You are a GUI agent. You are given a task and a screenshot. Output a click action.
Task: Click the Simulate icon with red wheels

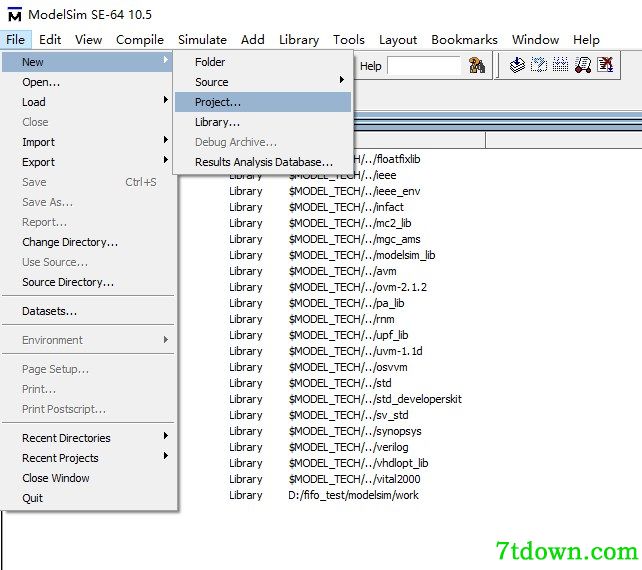tap(583, 65)
